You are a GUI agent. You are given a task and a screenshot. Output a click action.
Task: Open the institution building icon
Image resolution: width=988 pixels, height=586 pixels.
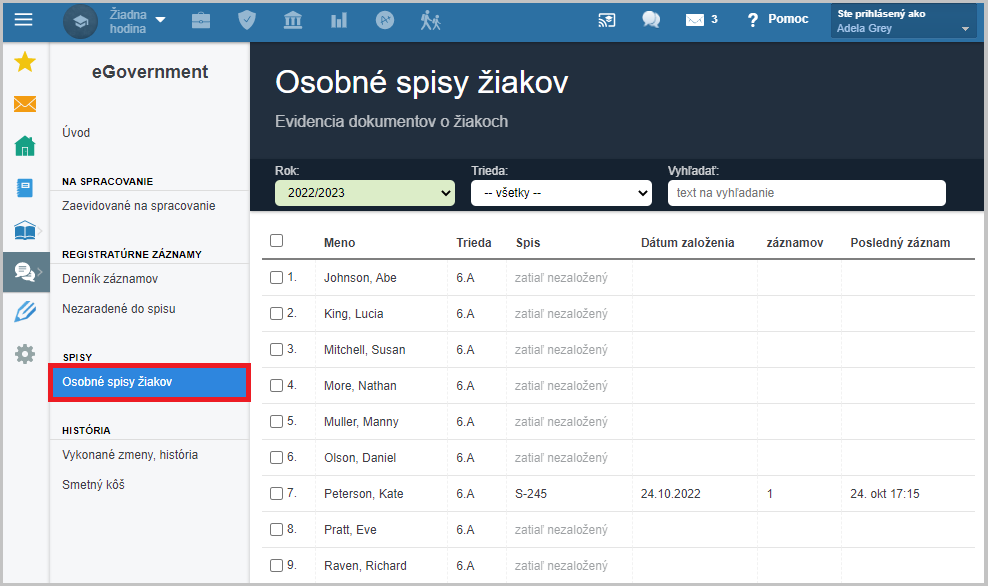pos(293,21)
